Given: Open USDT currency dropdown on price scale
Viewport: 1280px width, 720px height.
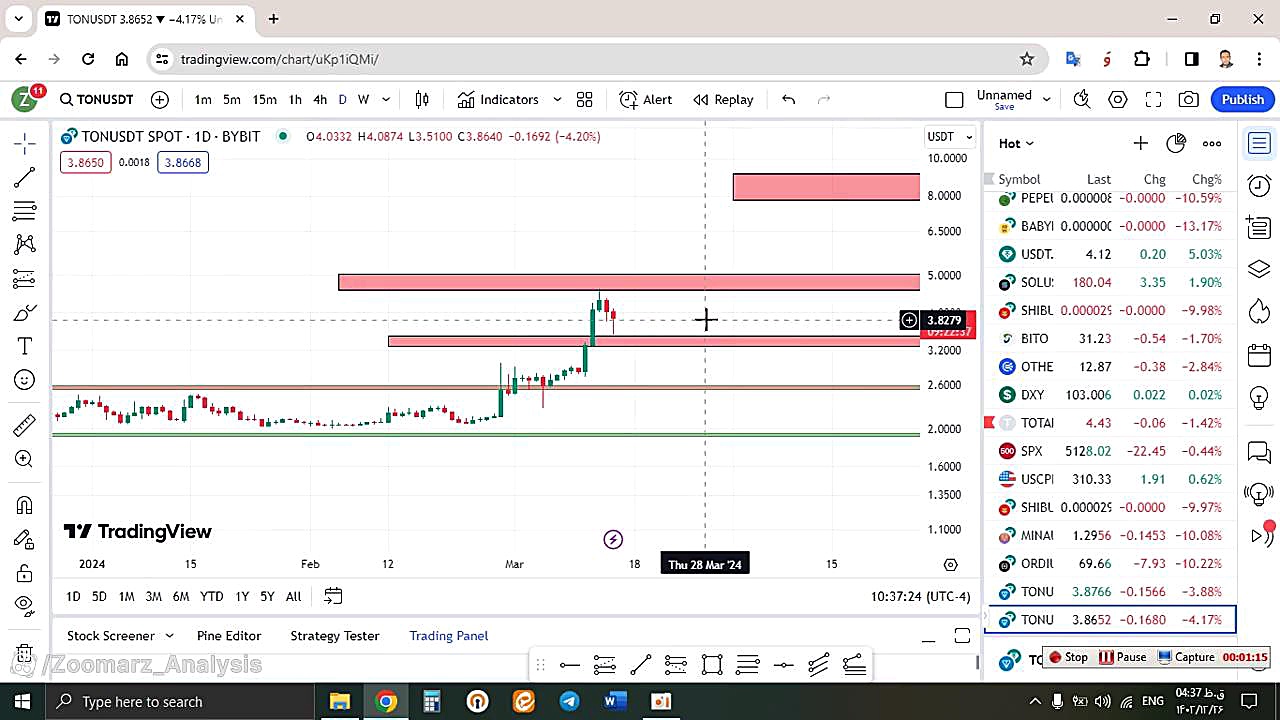Looking at the screenshot, I should (x=950, y=136).
